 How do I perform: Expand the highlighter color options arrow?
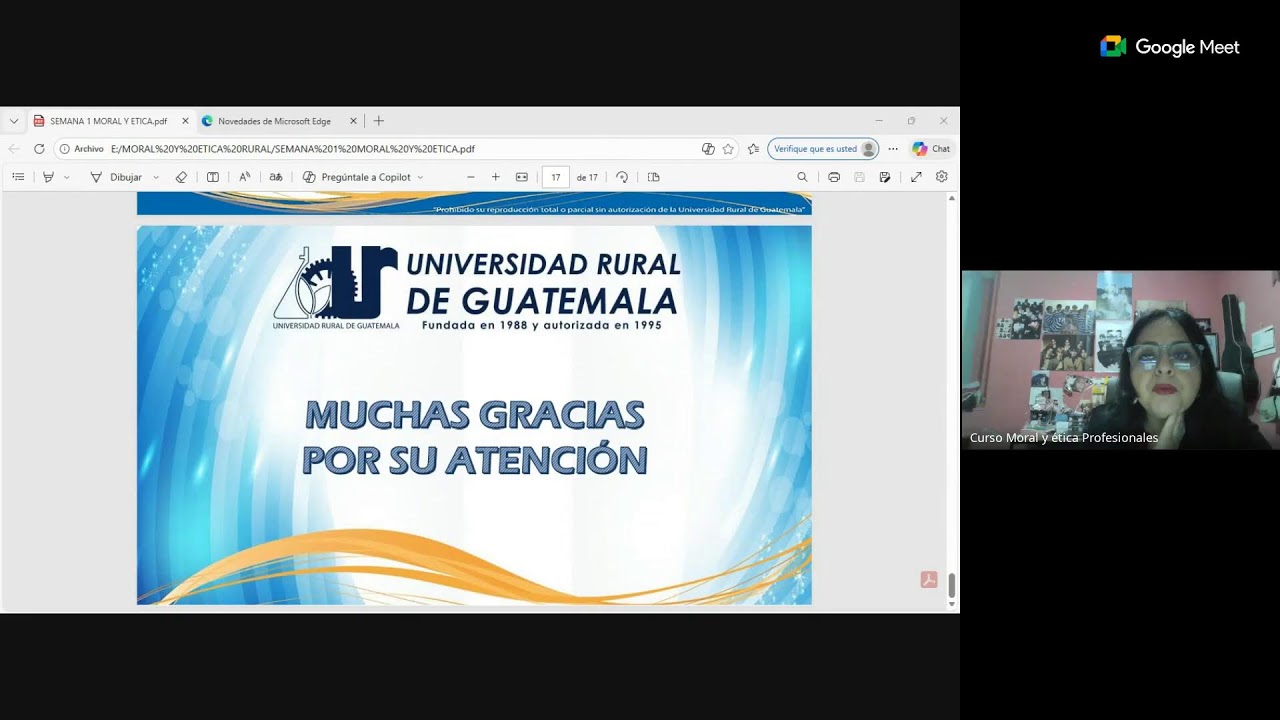pyautogui.click(x=67, y=177)
